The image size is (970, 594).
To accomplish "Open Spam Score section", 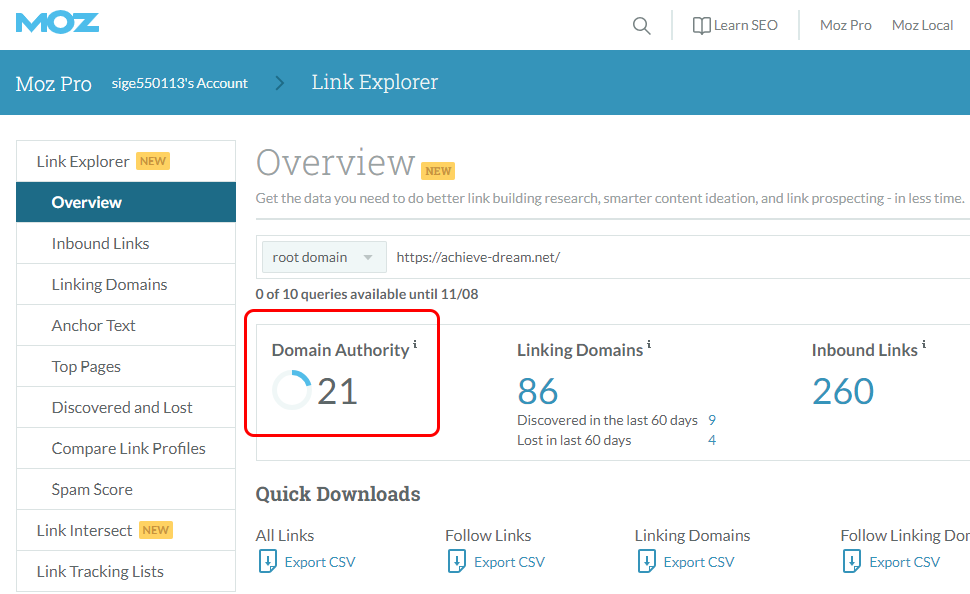I will 126,489.
